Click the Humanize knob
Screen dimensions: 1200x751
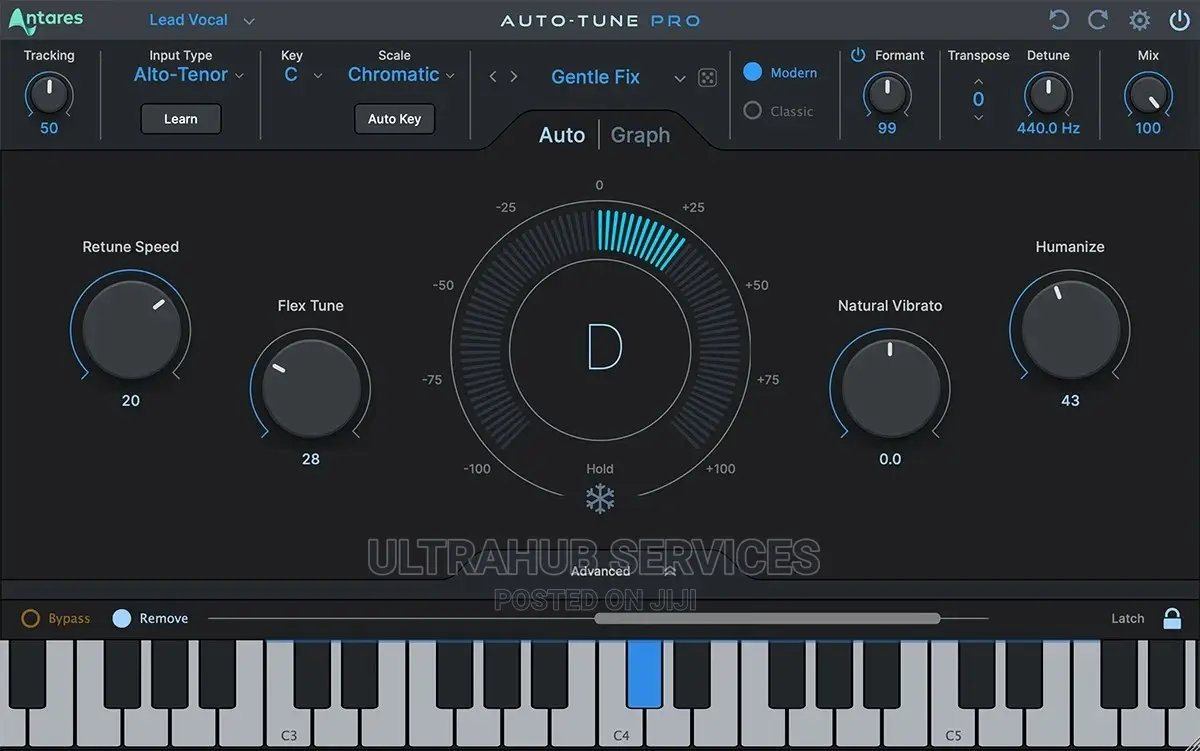(1070, 327)
